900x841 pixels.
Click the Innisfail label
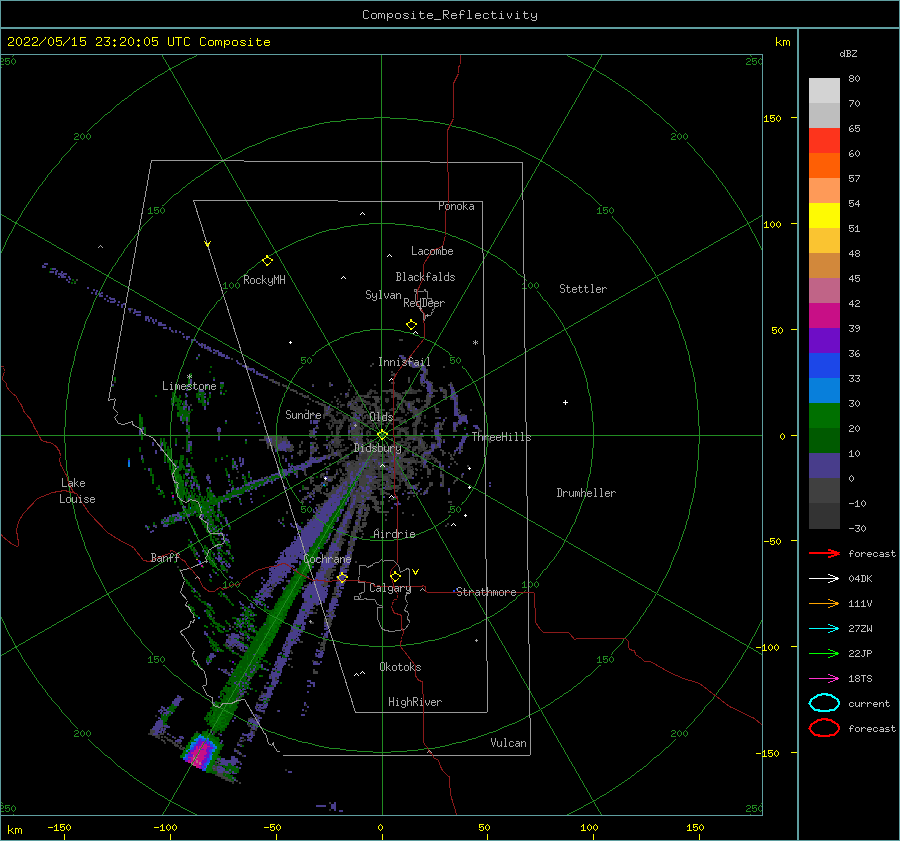tap(404, 362)
